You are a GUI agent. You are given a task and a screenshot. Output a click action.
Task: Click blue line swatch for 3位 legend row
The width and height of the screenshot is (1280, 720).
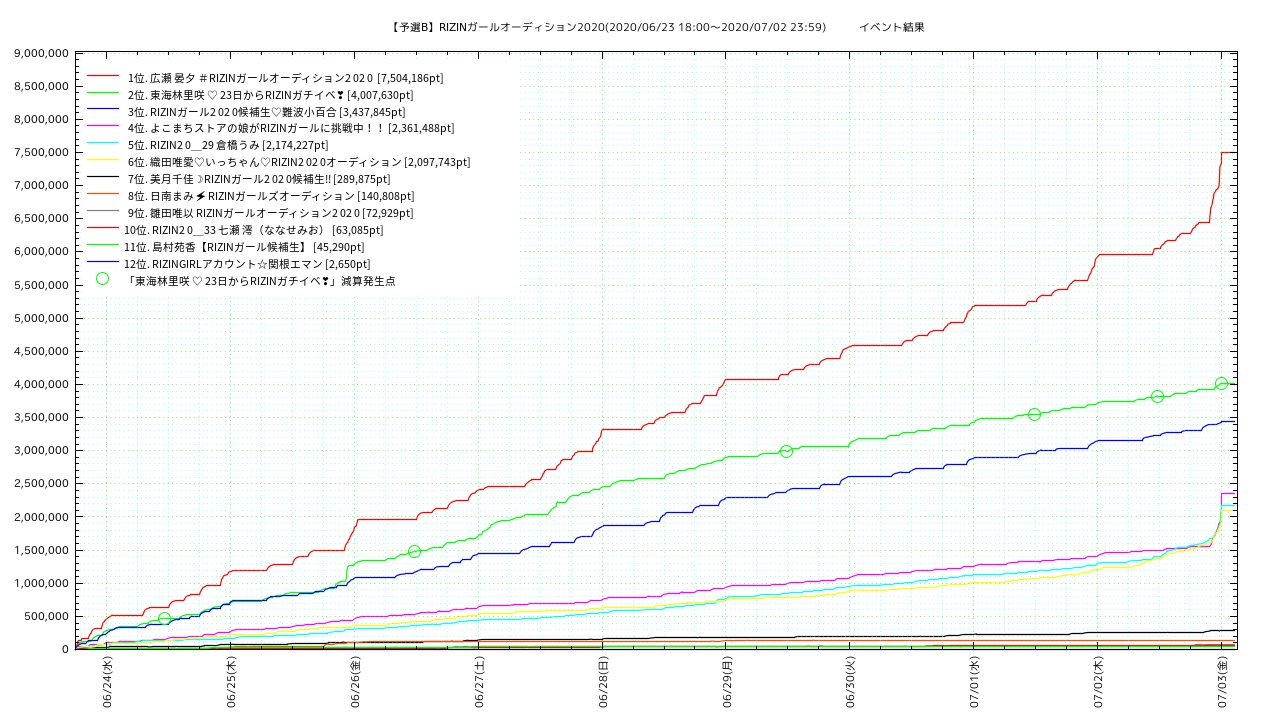coord(103,111)
